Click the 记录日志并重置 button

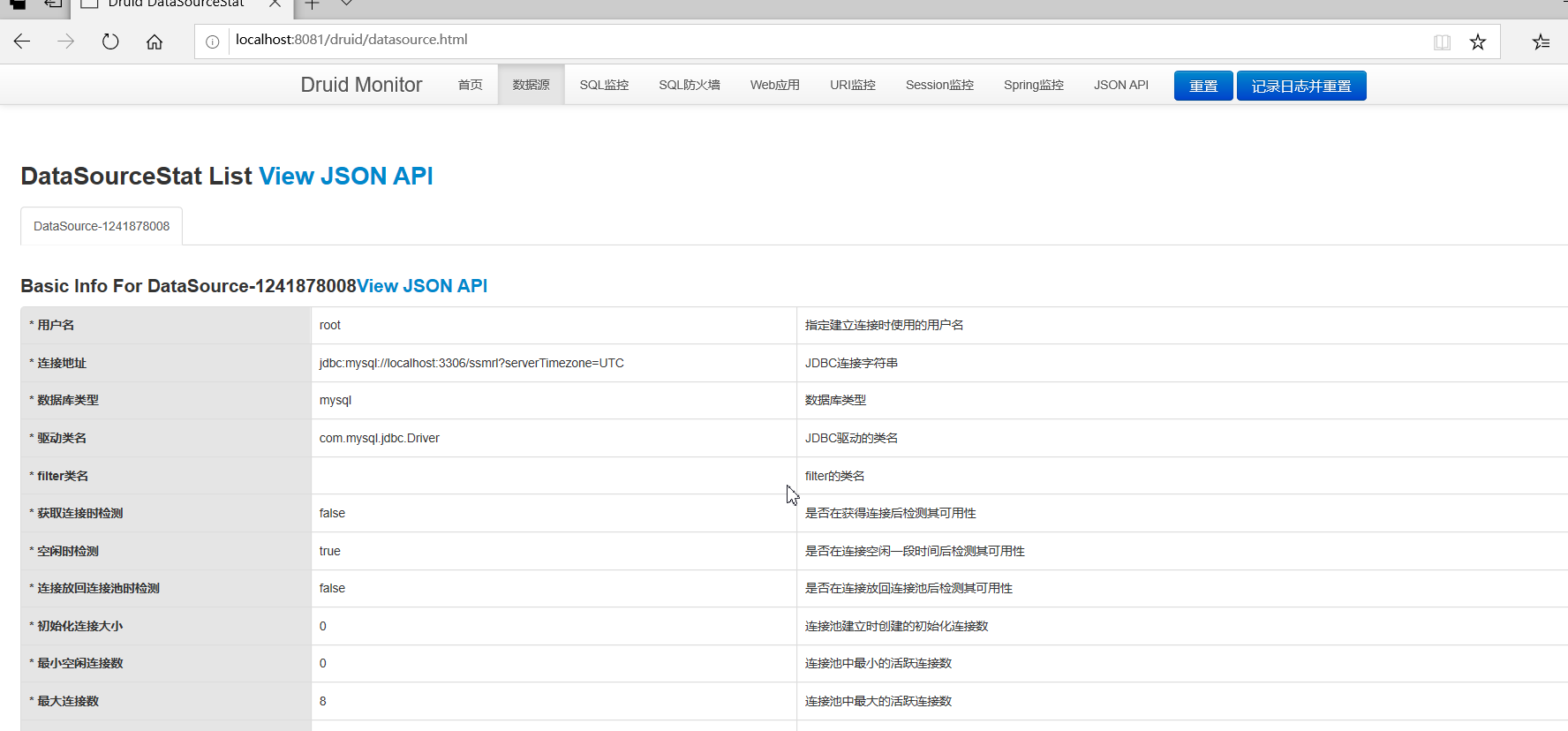click(x=1301, y=86)
